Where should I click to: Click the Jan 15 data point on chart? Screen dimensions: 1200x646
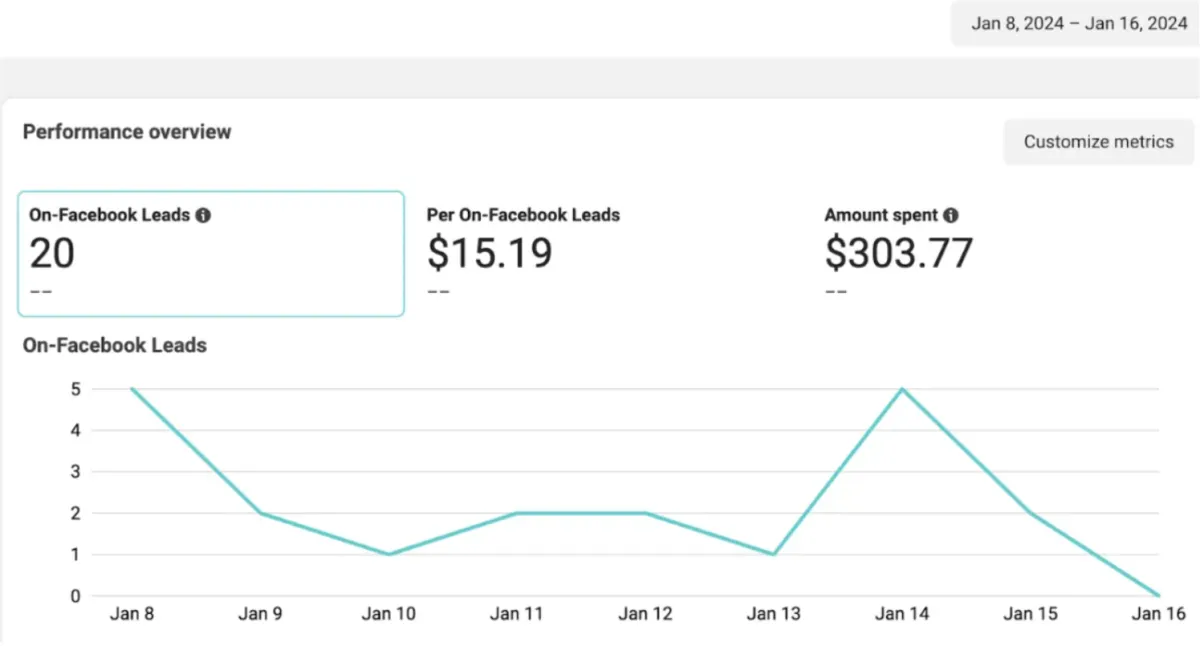pos(1030,513)
